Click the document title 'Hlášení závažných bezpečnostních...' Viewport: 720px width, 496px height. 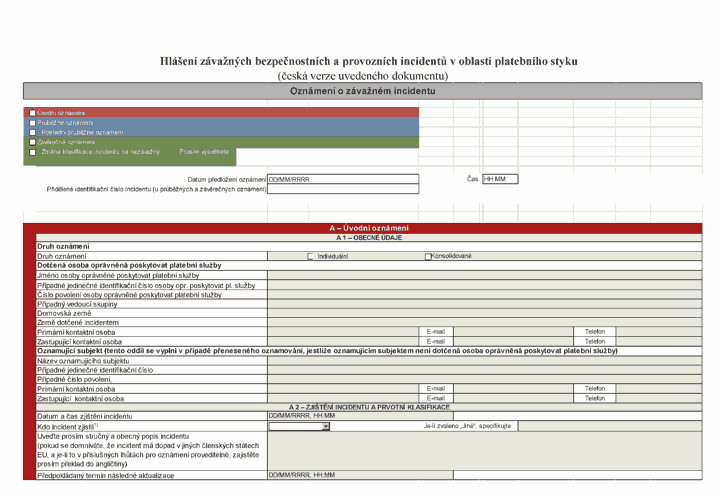tap(369, 61)
